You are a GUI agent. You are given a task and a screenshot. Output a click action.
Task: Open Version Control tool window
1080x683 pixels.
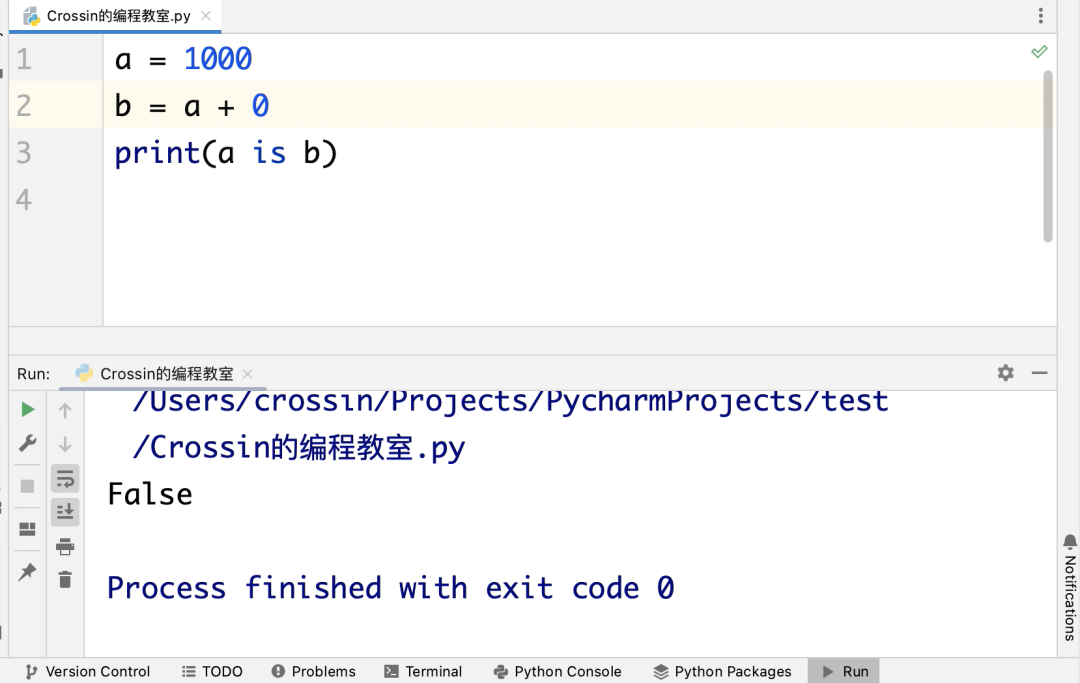[87, 671]
